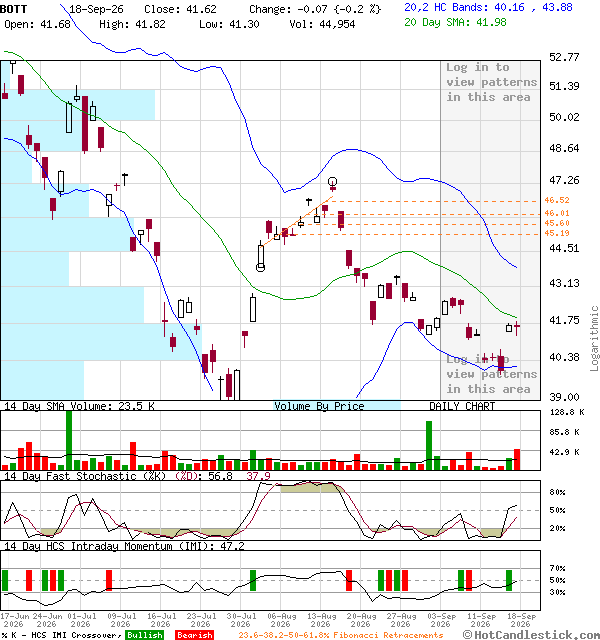This screenshot has height=640, width=600.
Task: Click the tallest green volume bar near 01-Jul
Action: click(x=69, y=440)
